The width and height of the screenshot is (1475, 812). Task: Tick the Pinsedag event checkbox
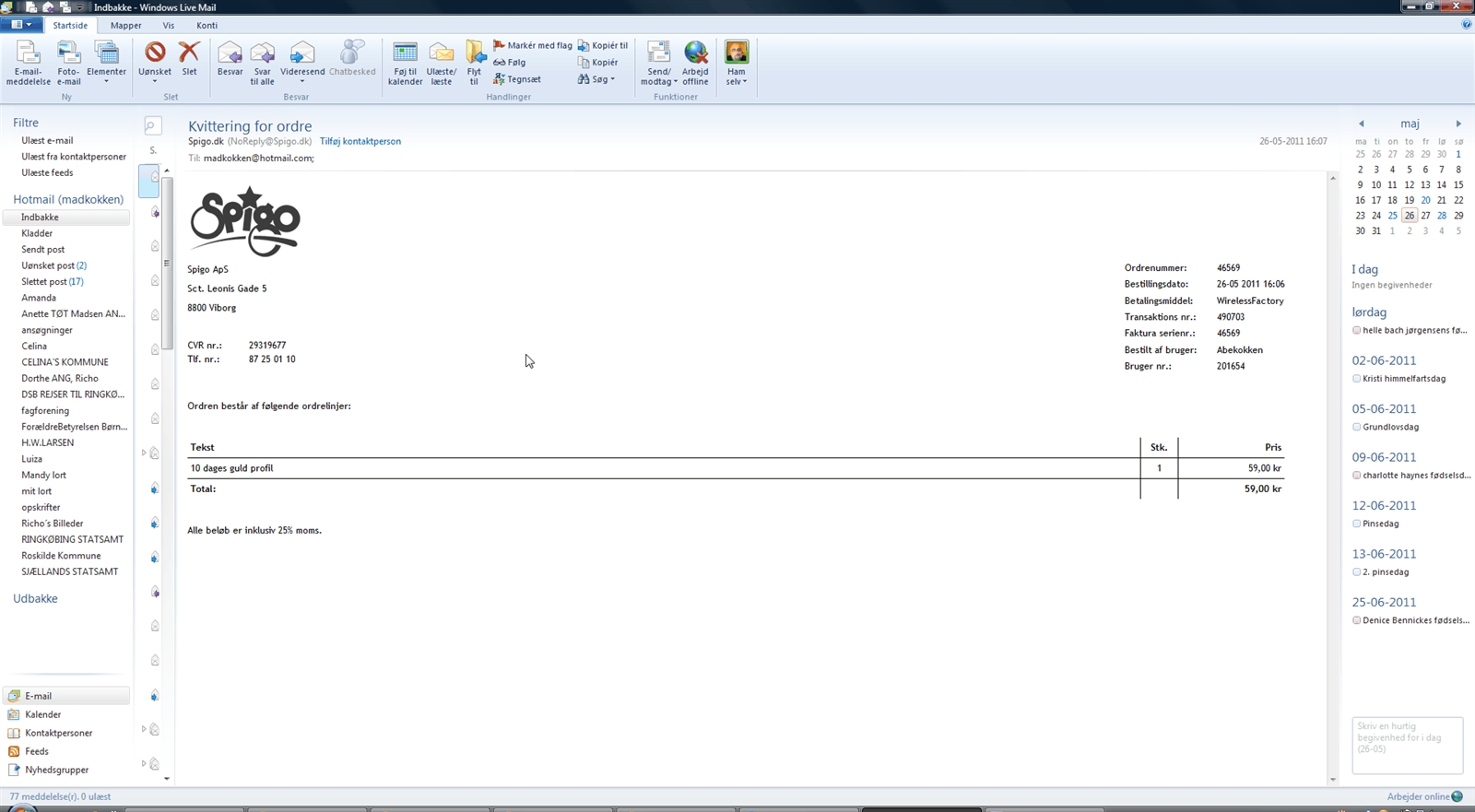(1356, 524)
